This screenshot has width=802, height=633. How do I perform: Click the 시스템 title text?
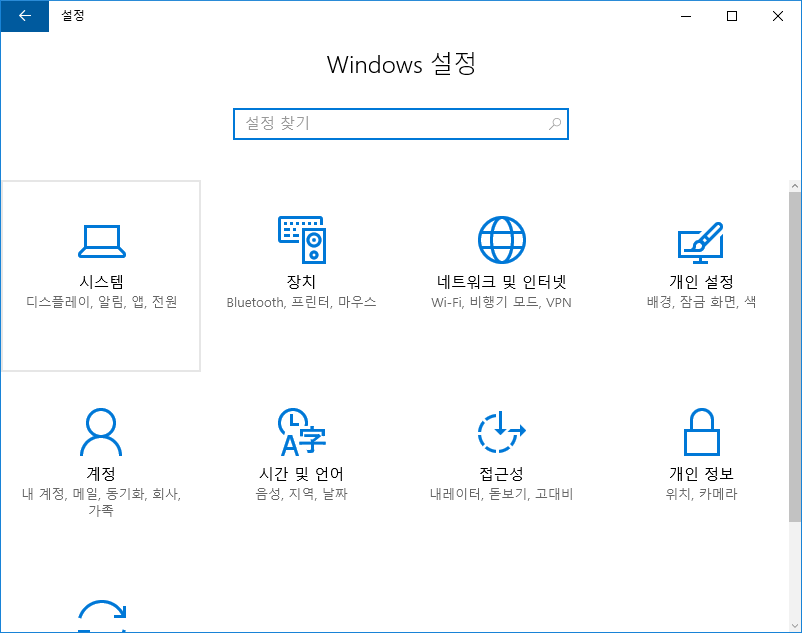click(x=101, y=281)
